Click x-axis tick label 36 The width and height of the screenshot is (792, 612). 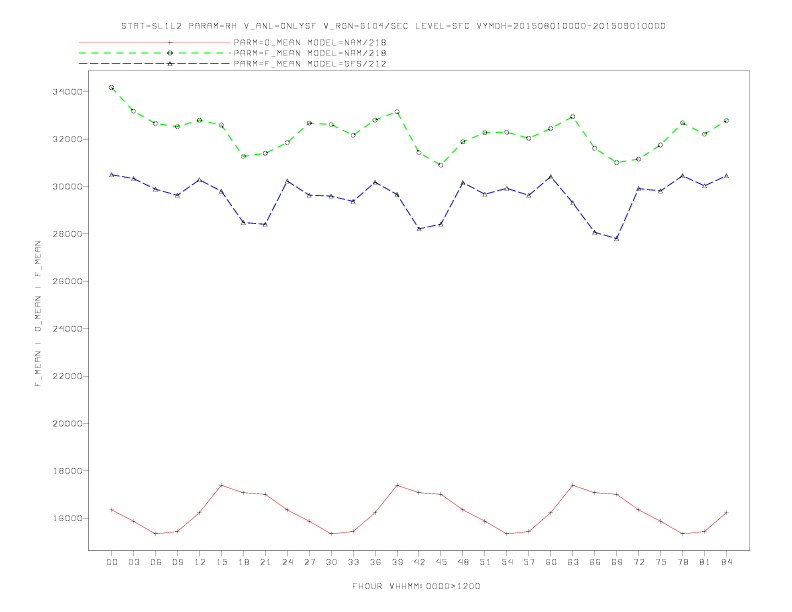click(x=375, y=562)
